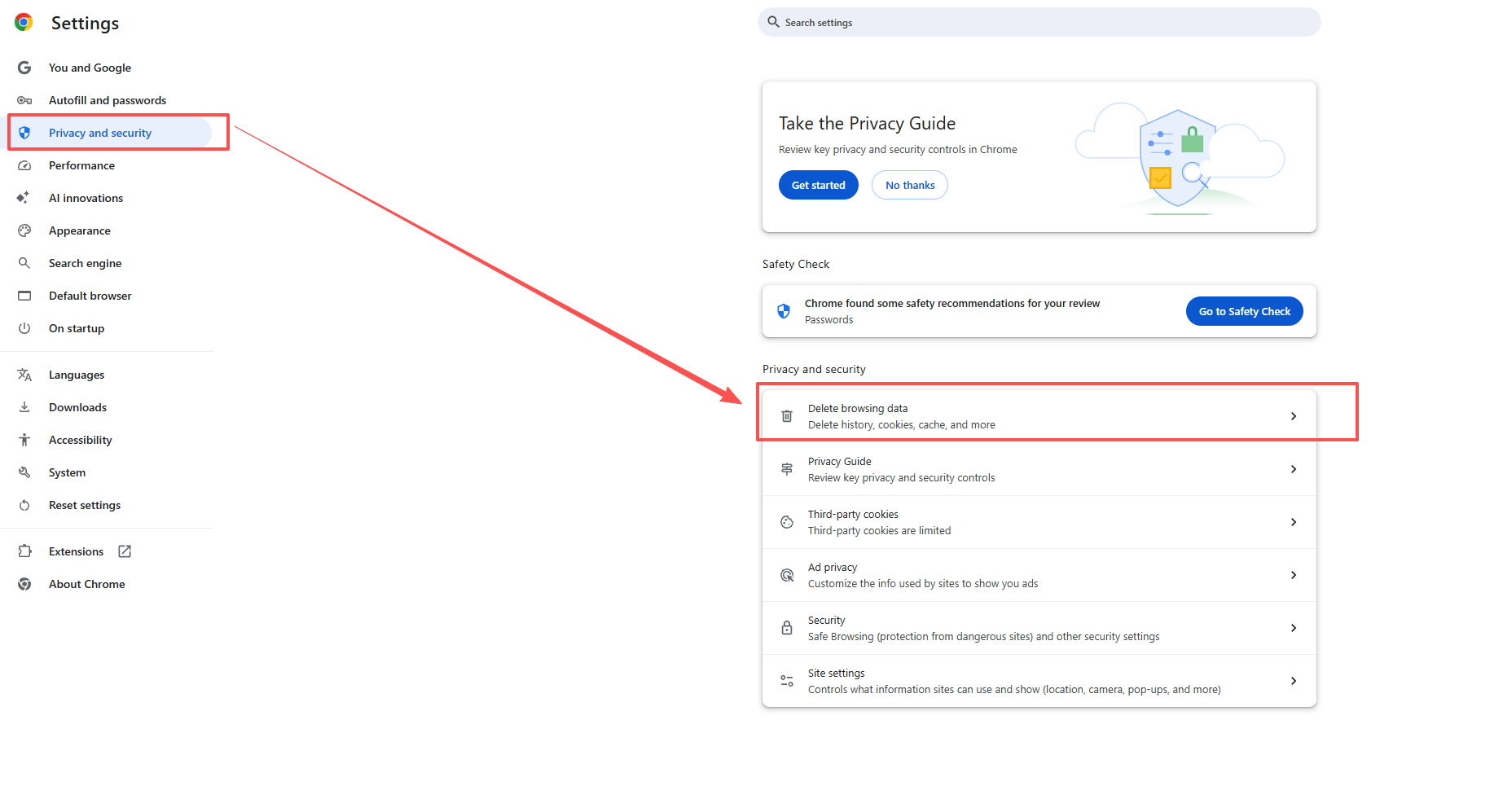Go to AI innovations in sidebar
1503x812 pixels.
(86, 198)
